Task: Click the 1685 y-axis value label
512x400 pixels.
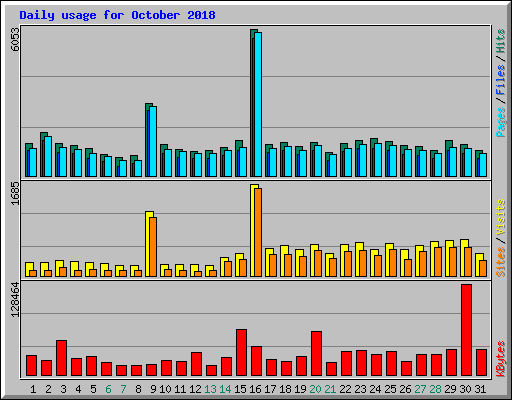Action: pyautogui.click(x=15, y=193)
